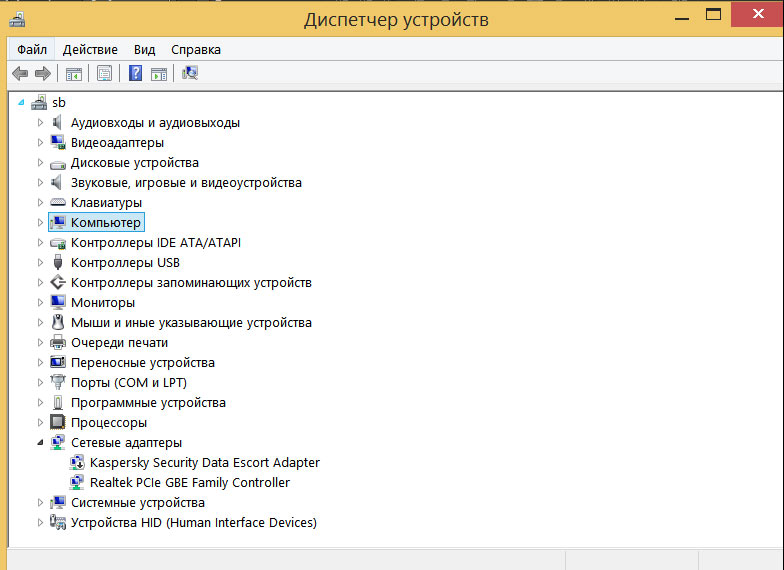Click the Forward arrow toolbar icon
The image size is (784, 570).
[x=43, y=74]
